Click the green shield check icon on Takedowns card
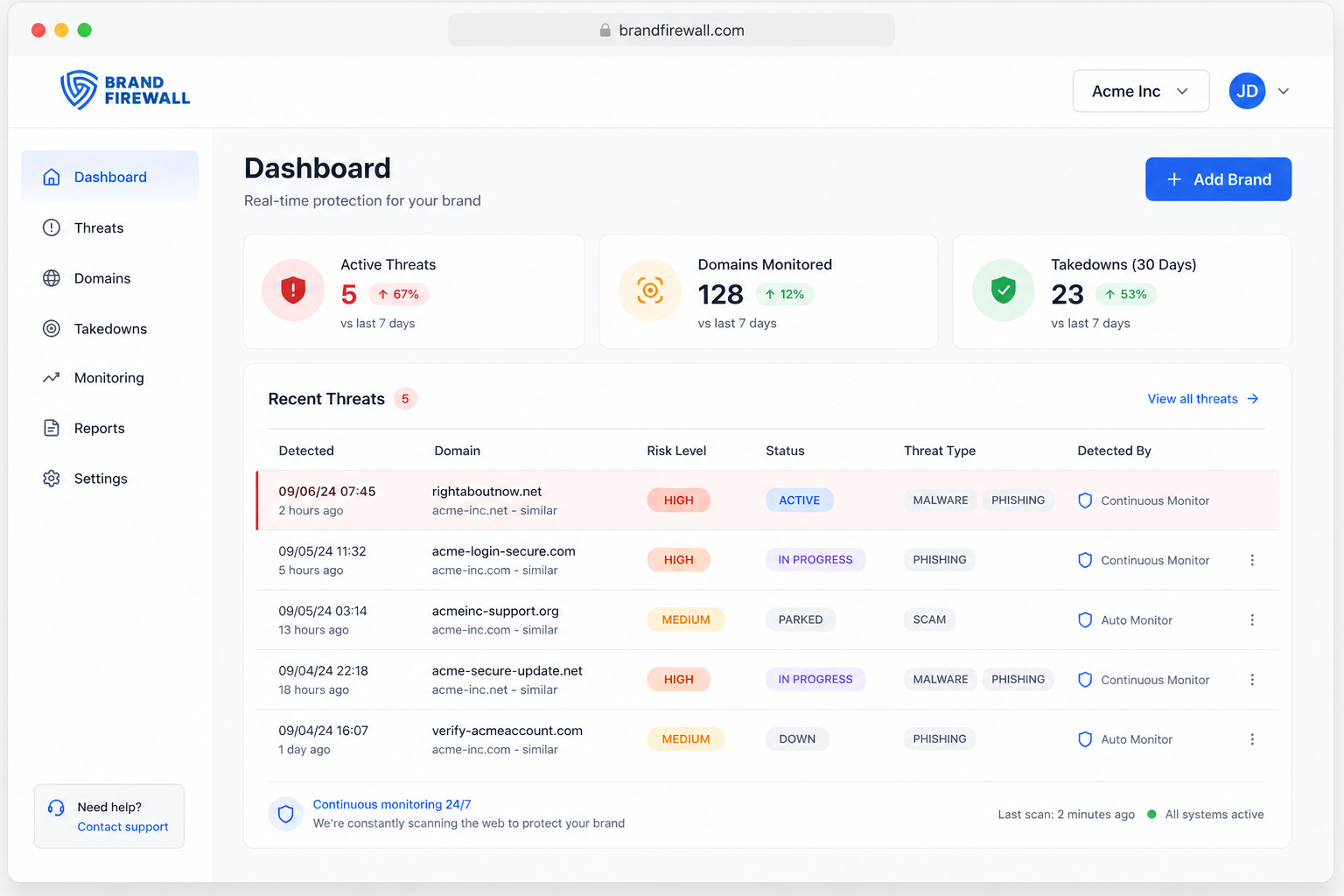The image size is (1344, 896). click(x=1004, y=290)
